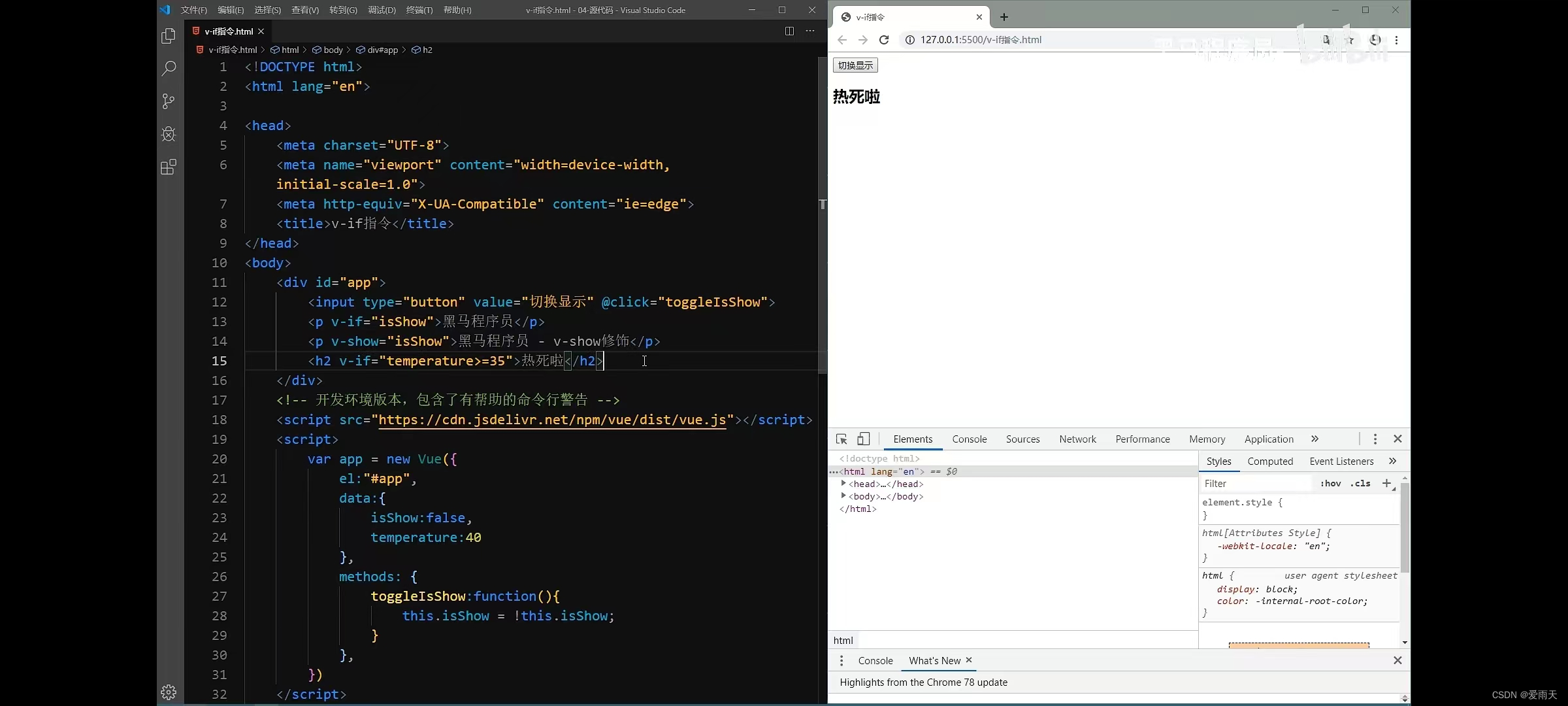Open the Extensions view

[x=169, y=167]
